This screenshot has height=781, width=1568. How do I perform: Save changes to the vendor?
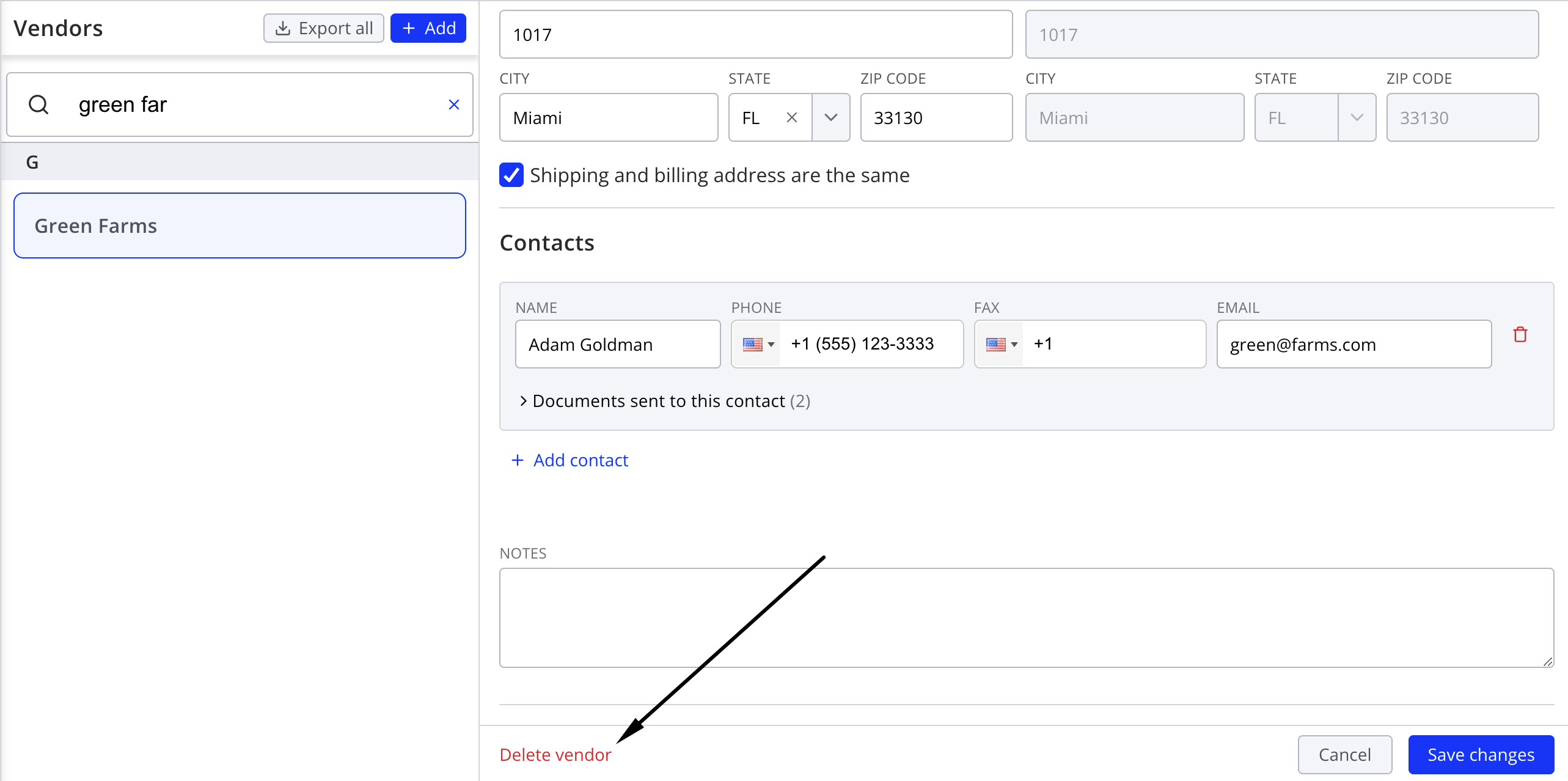(x=1481, y=755)
